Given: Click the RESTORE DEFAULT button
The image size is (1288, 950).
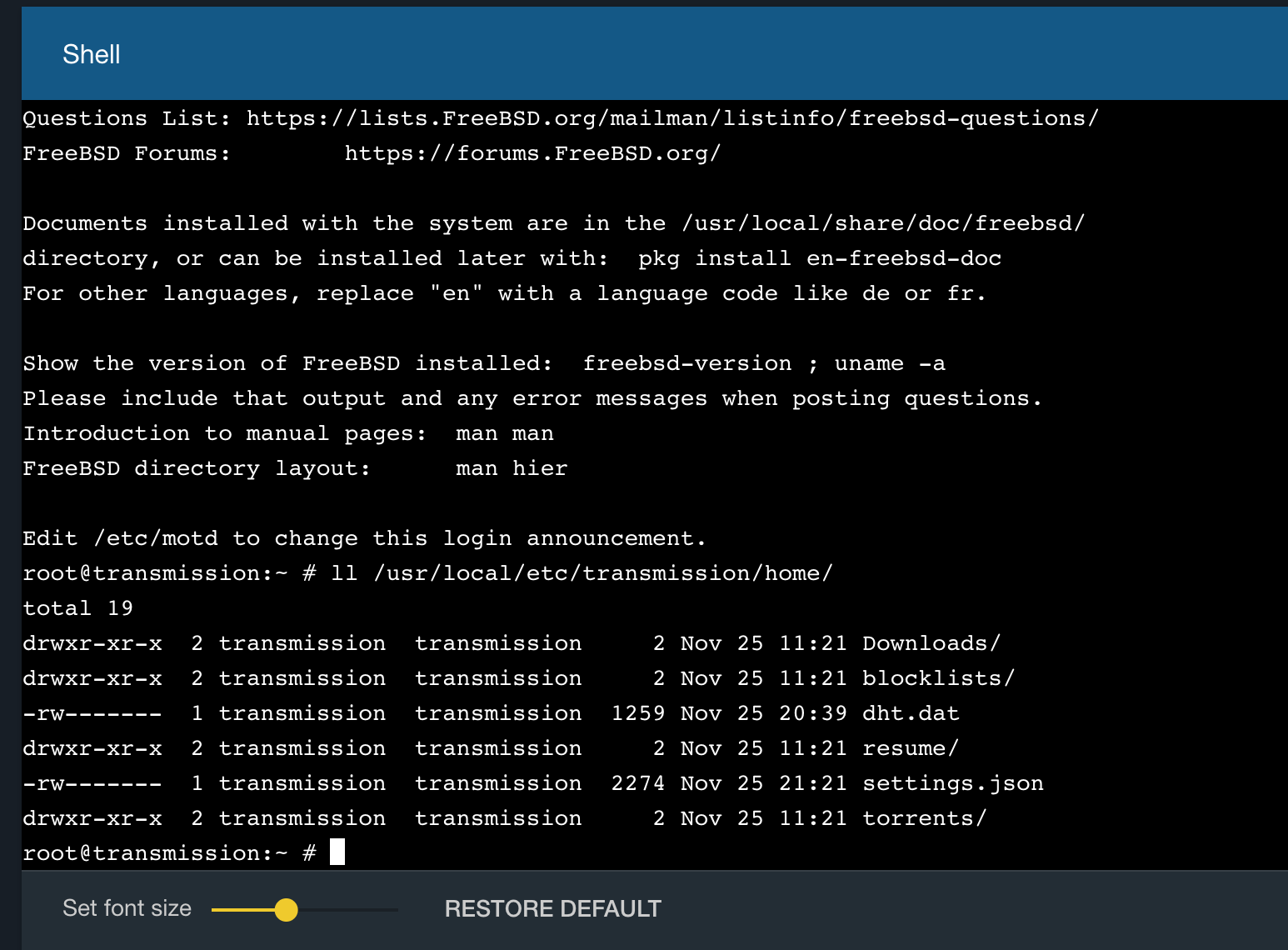Looking at the screenshot, I should (553, 908).
